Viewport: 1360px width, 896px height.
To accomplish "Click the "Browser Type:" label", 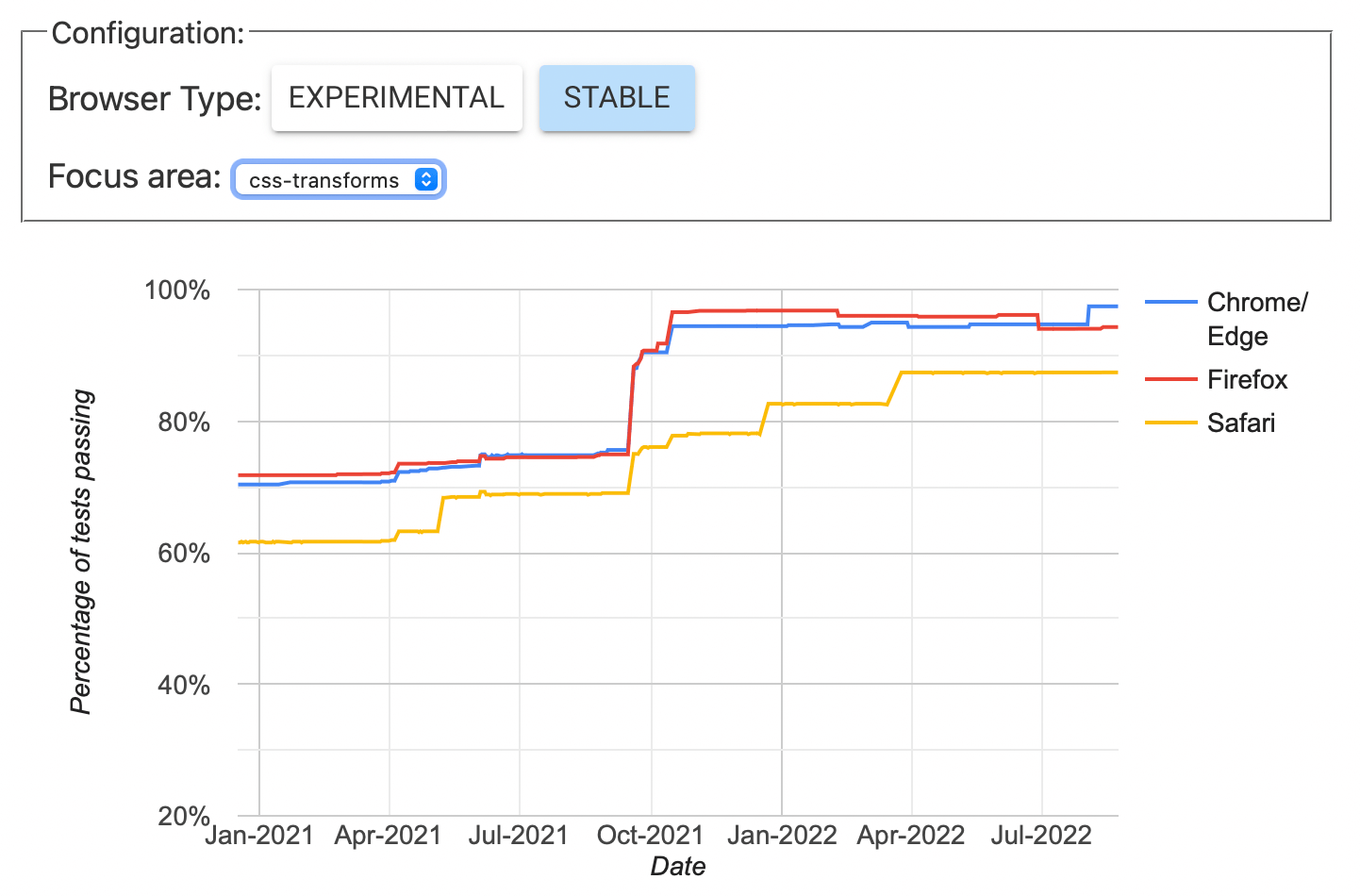I will pyautogui.click(x=155, y=98).
